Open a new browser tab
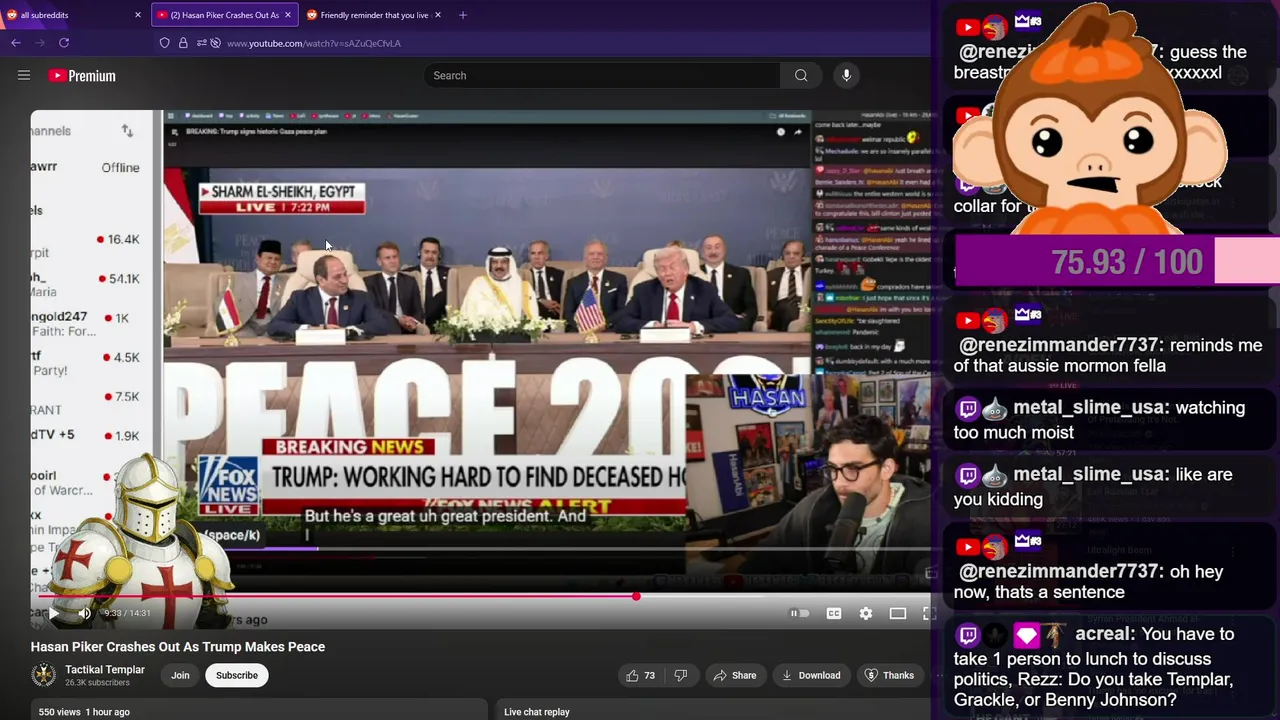The image size is (1280, 720). pos(462,15)
